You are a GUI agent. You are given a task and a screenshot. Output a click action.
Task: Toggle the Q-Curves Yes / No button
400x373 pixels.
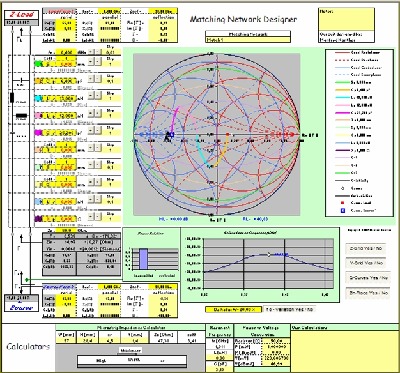click(368, 278)
